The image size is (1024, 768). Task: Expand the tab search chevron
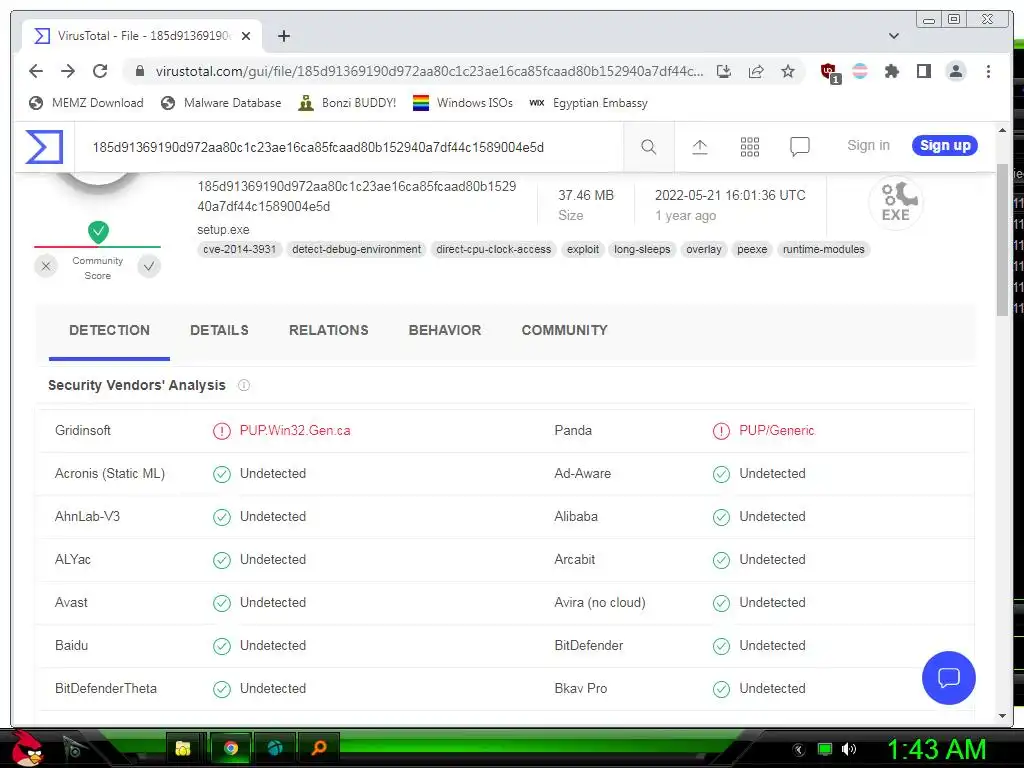click(893, 36)
